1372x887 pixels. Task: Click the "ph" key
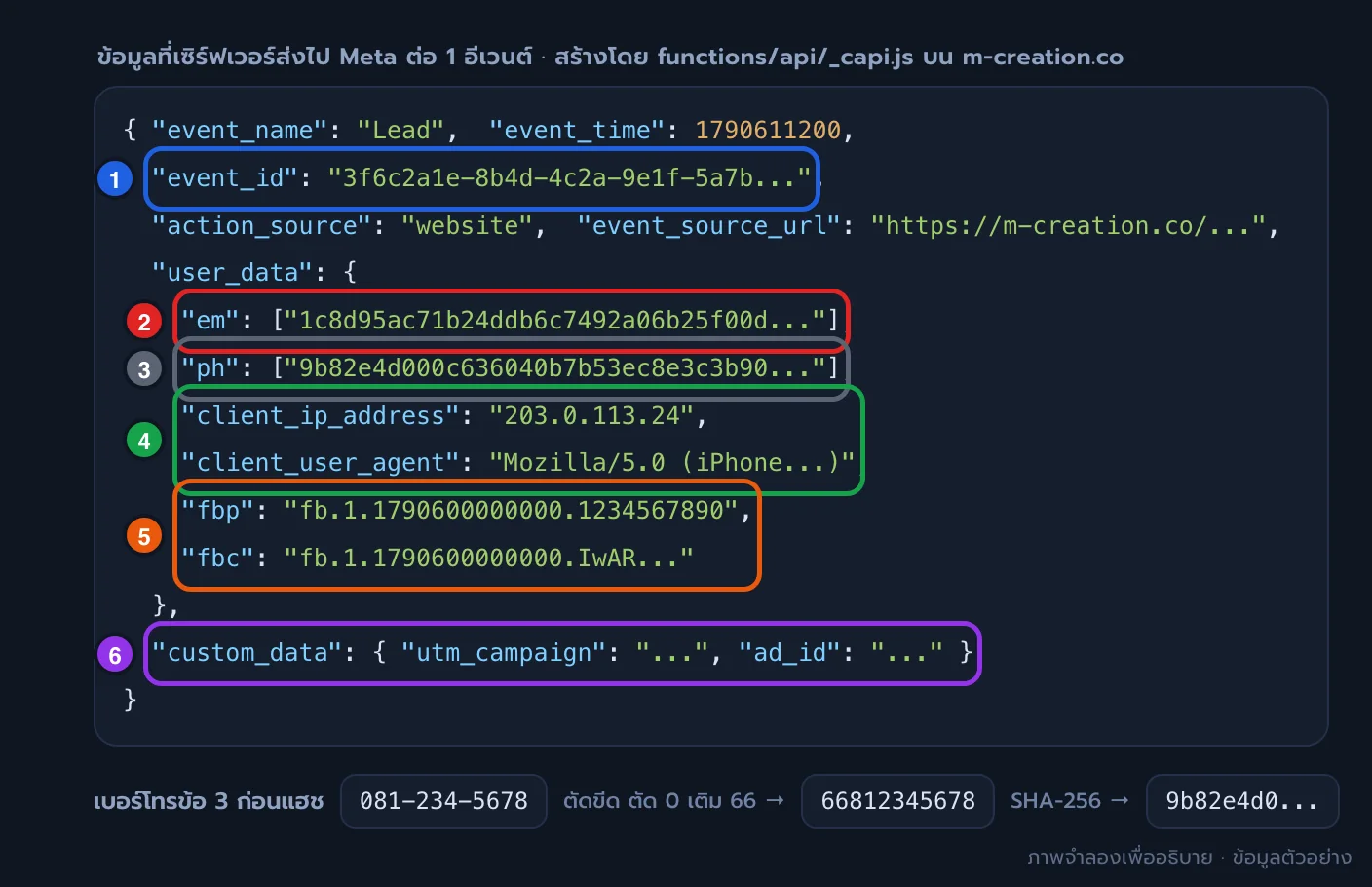210,368
